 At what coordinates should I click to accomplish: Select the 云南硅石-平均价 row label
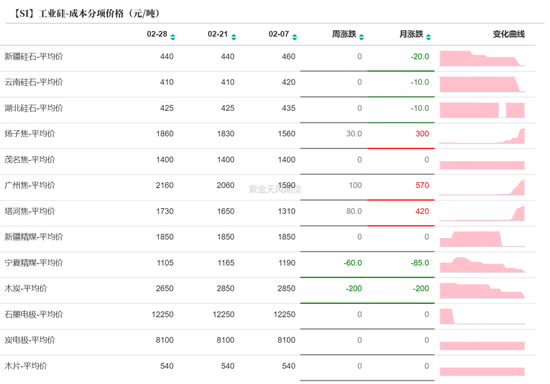(34, 82)
